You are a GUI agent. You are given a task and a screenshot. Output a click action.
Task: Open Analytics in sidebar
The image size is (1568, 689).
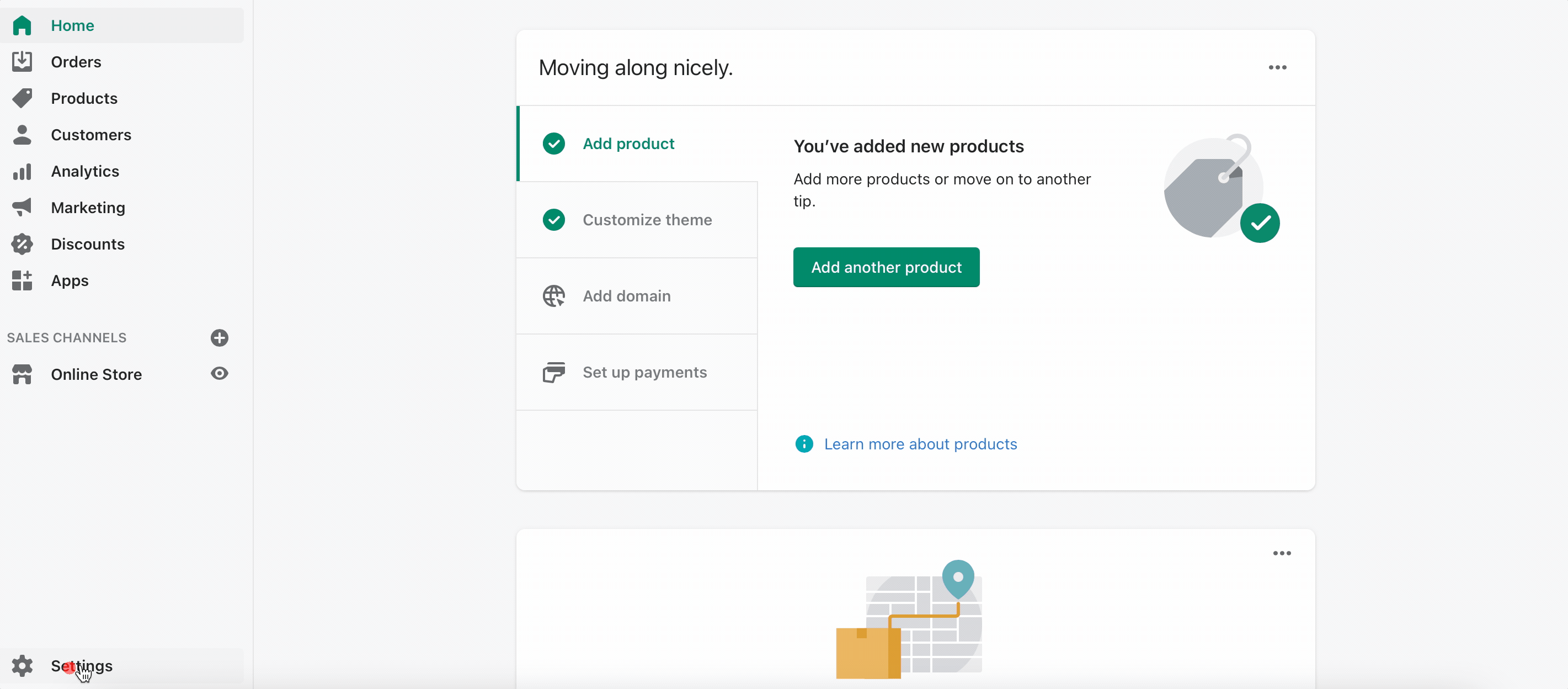(x=122, y=171)
